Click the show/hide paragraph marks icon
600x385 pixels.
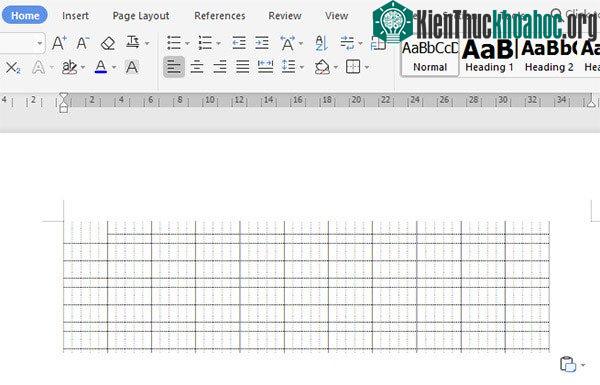[347, 43]
